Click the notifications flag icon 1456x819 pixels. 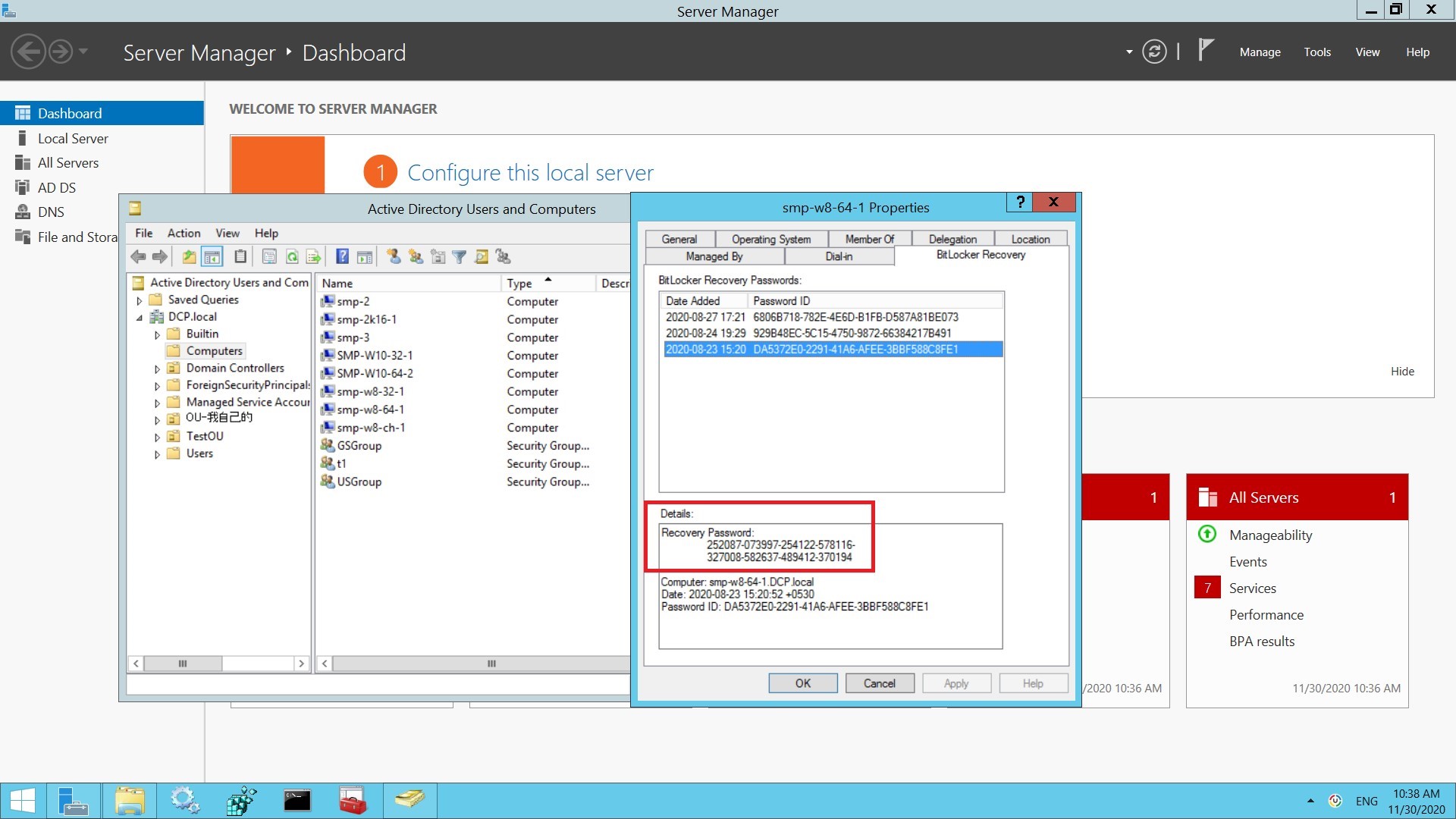click(x=1206, y=50)
